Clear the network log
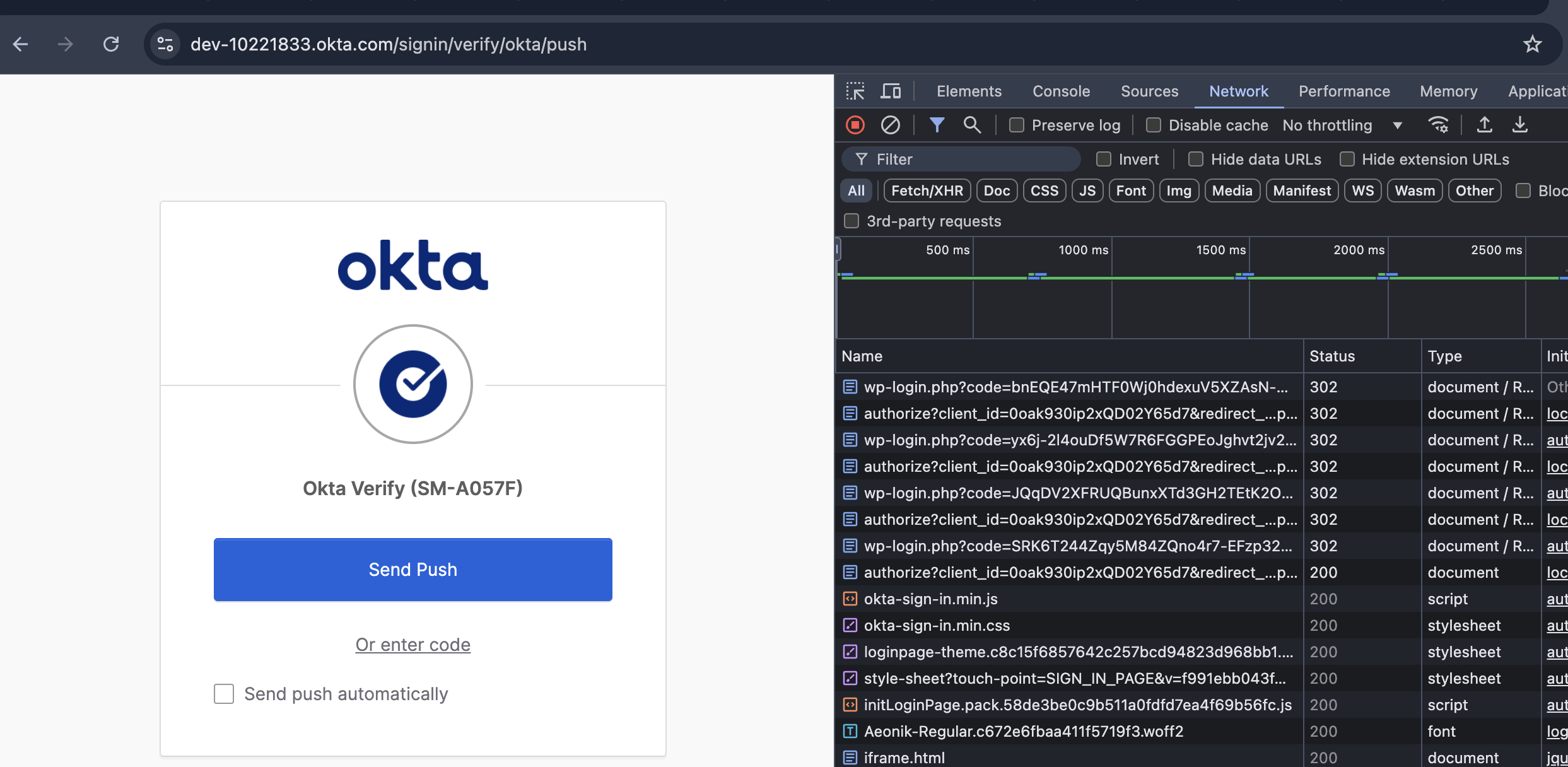Viewport: 1568px width, 767px height. click(890, 125)
